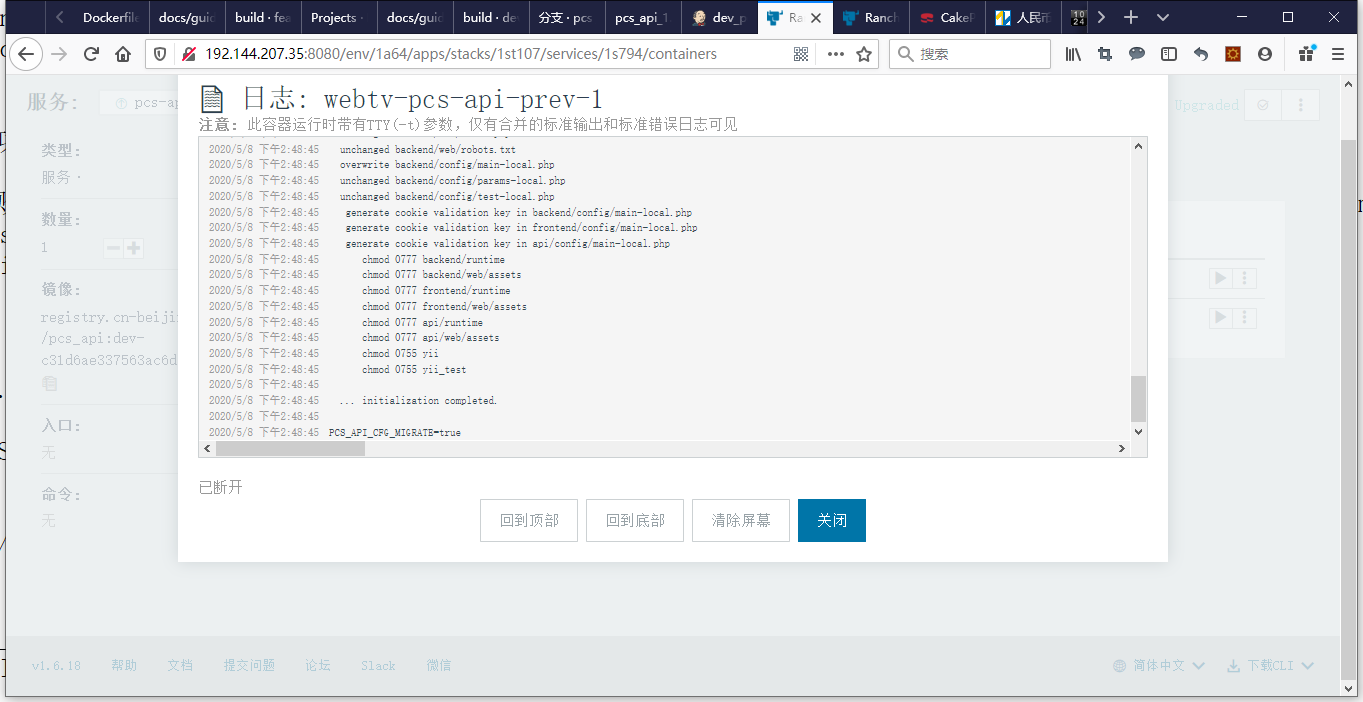Open the chat bubble extension

1137,54
